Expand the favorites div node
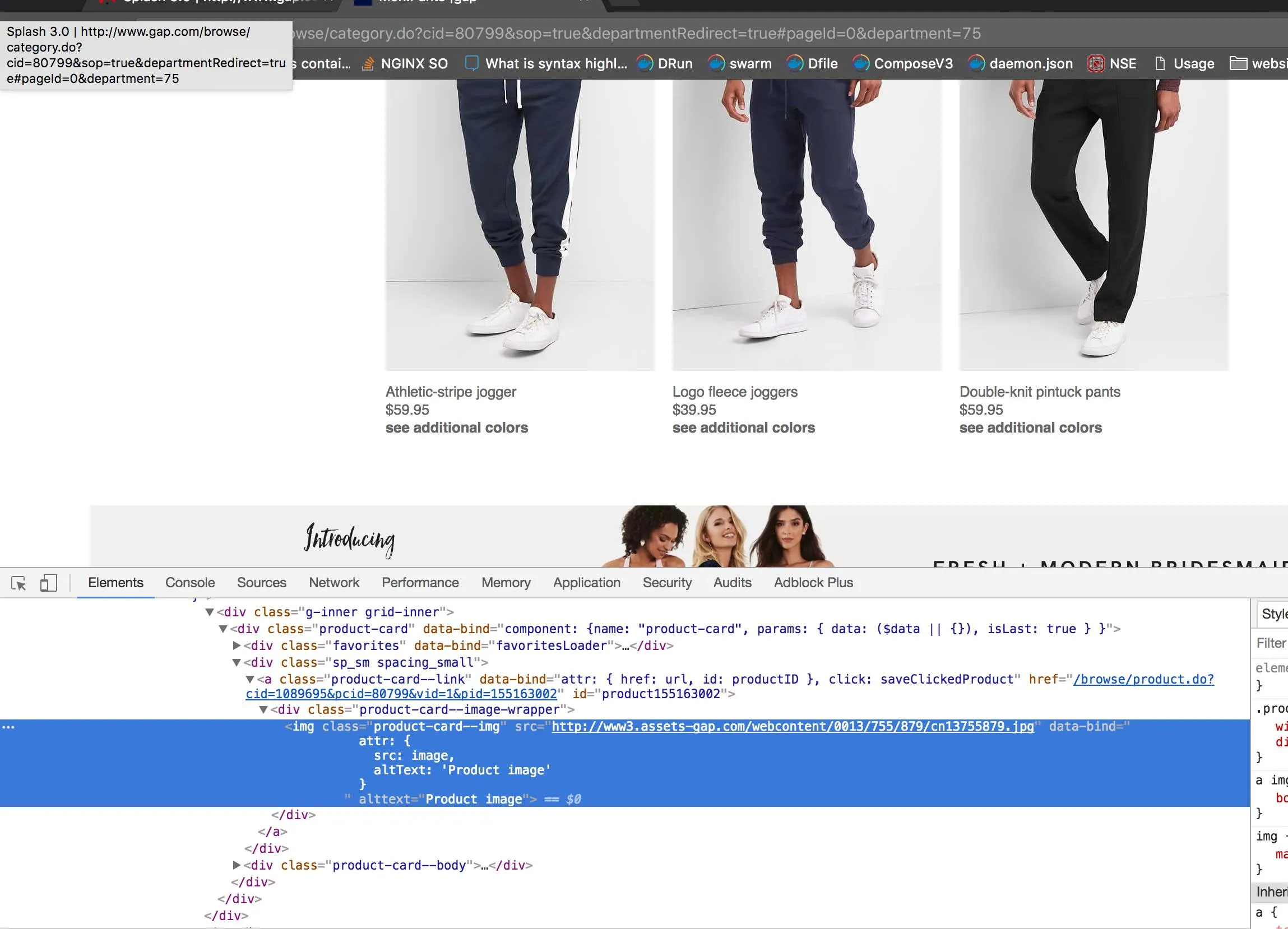This screenshot has width=1288, height=929. (237, 645)
